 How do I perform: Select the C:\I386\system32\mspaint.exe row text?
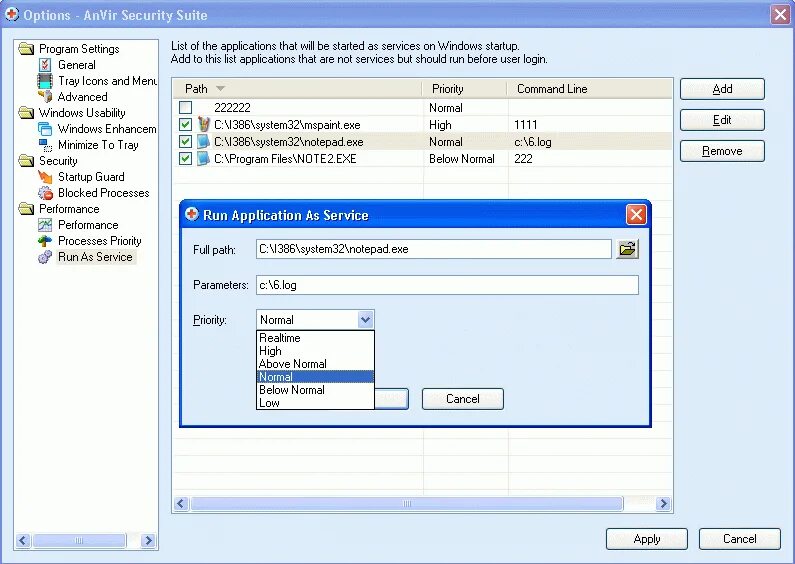point(287,125)
